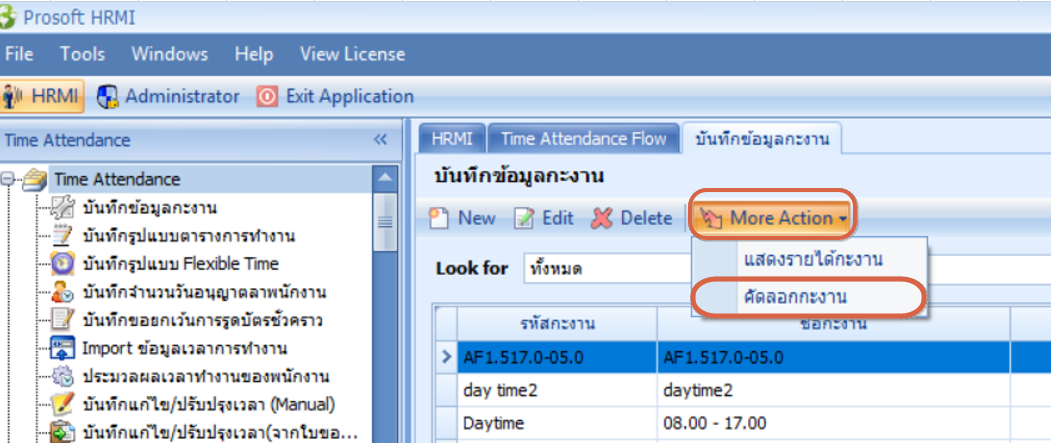Image resolution: width=1051 pixels, height=443 pixels.
Task: Click the New button label
Action: 477,218
